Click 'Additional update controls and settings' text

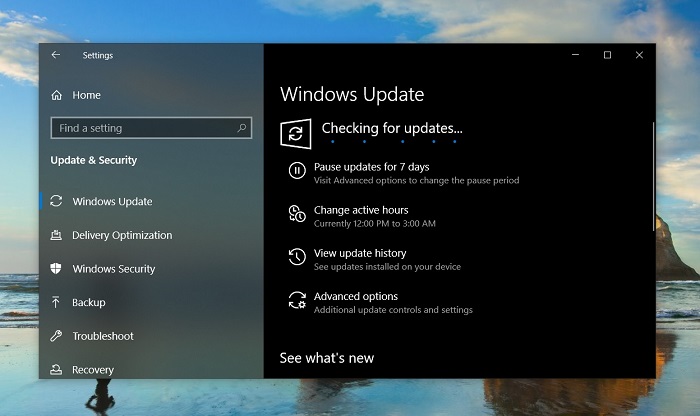pyautogui.click(x=393, y=310)
